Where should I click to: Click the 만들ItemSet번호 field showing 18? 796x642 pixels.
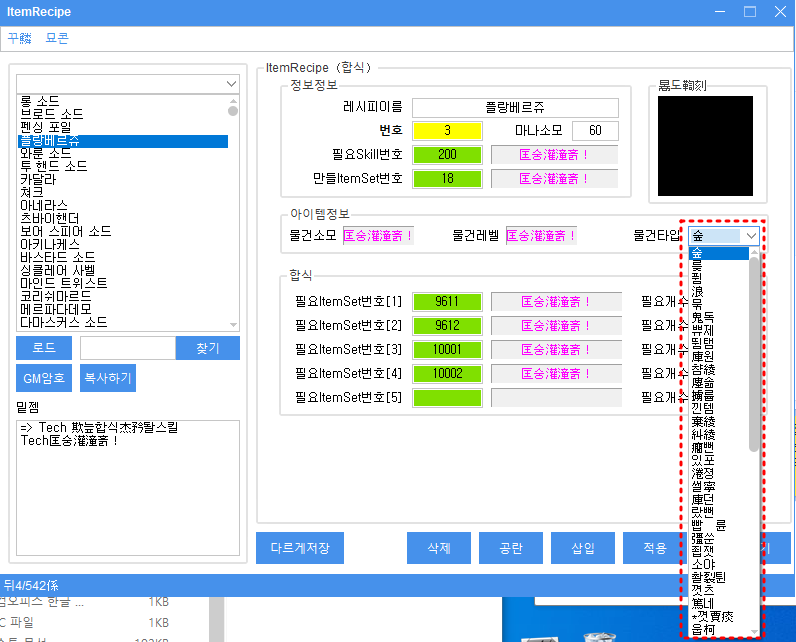[x=447, y=179]
